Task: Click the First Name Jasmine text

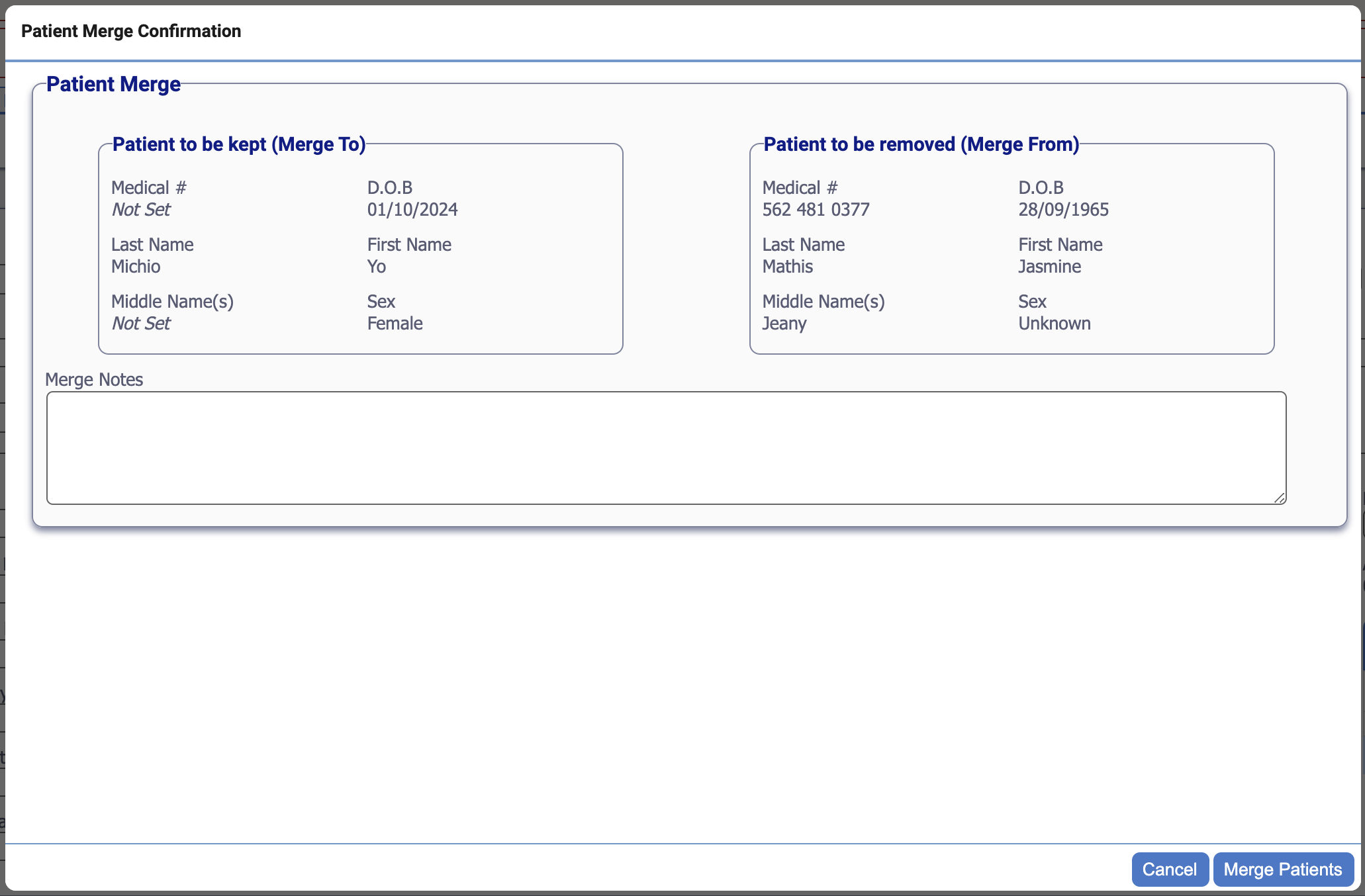Action: coord(1049,266)
